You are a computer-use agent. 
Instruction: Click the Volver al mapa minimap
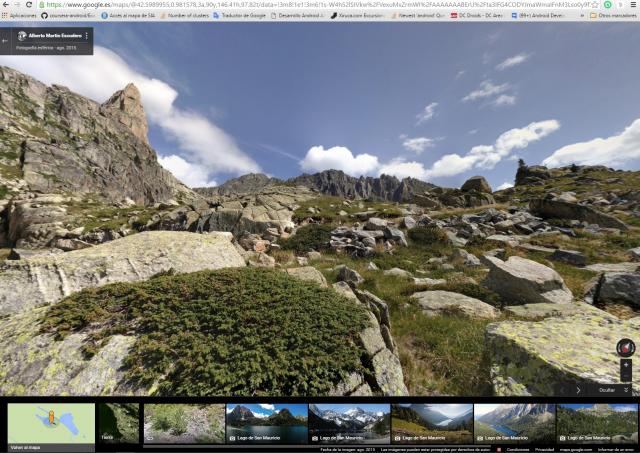51,427
